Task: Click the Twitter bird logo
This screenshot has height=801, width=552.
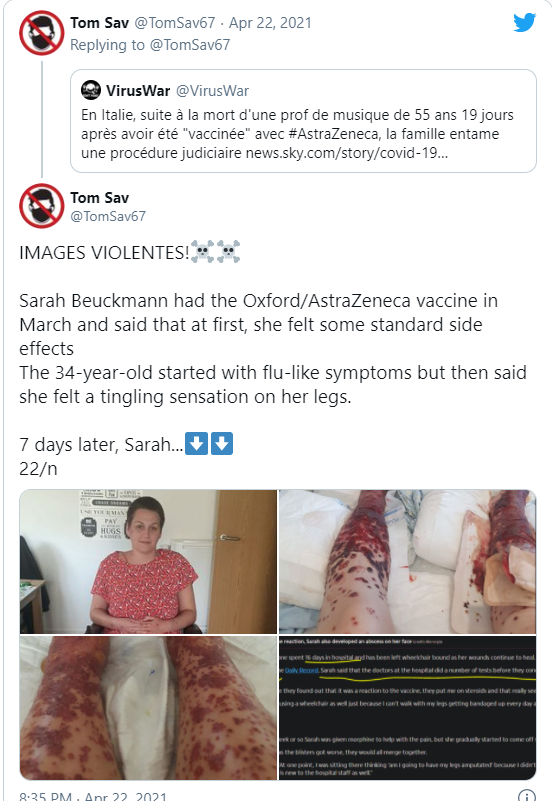Action: (524, 22)
